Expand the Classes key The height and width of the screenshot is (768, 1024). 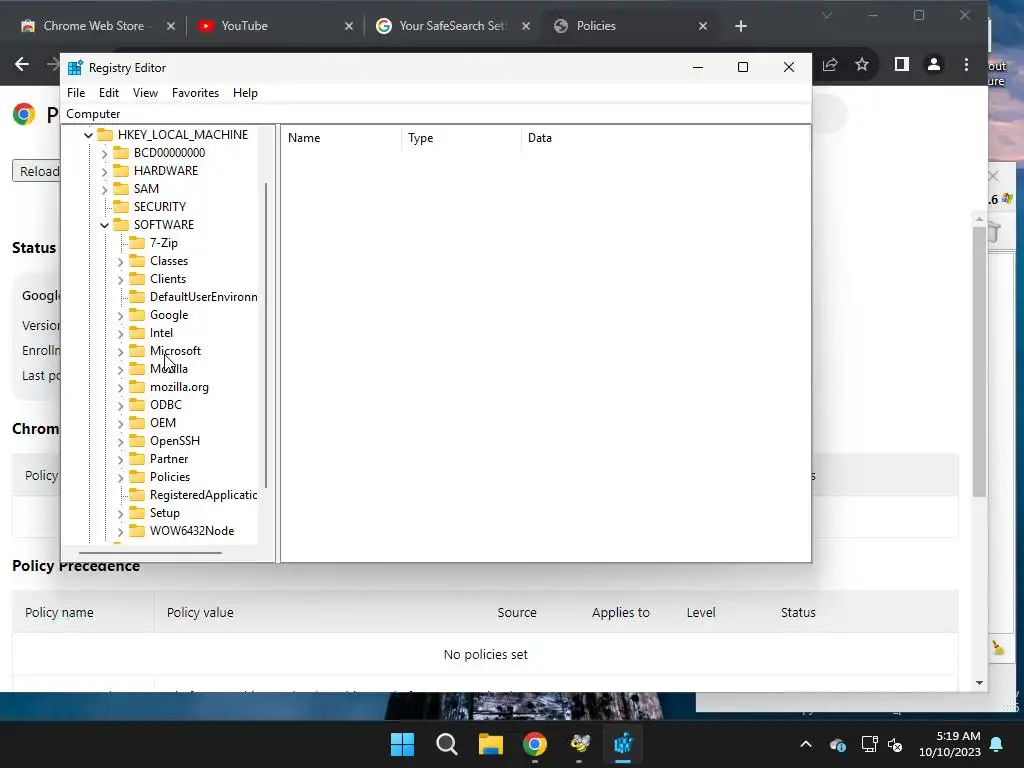(120, 261)
